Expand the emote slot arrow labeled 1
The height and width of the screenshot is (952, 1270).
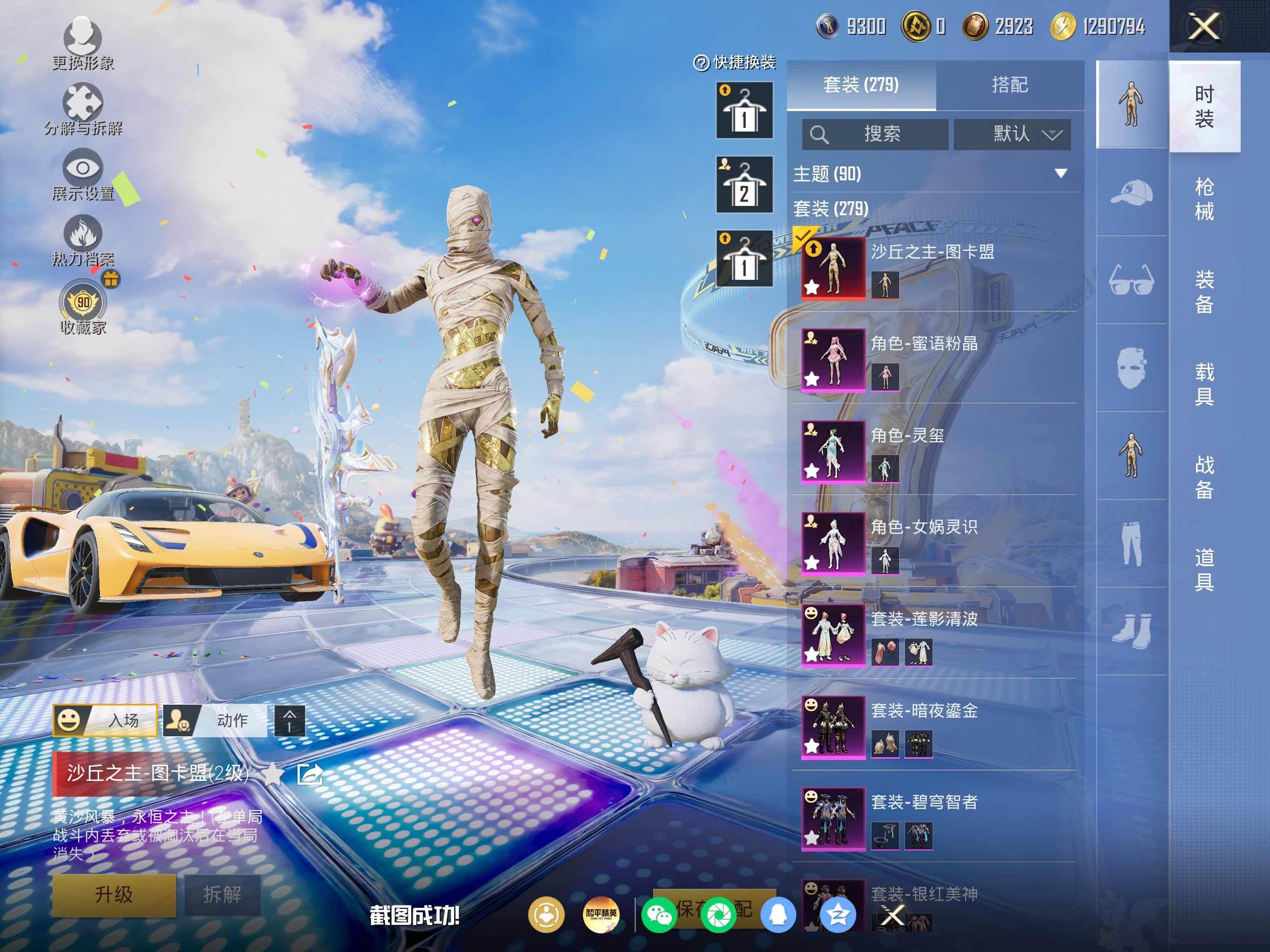tap(289, 720)
